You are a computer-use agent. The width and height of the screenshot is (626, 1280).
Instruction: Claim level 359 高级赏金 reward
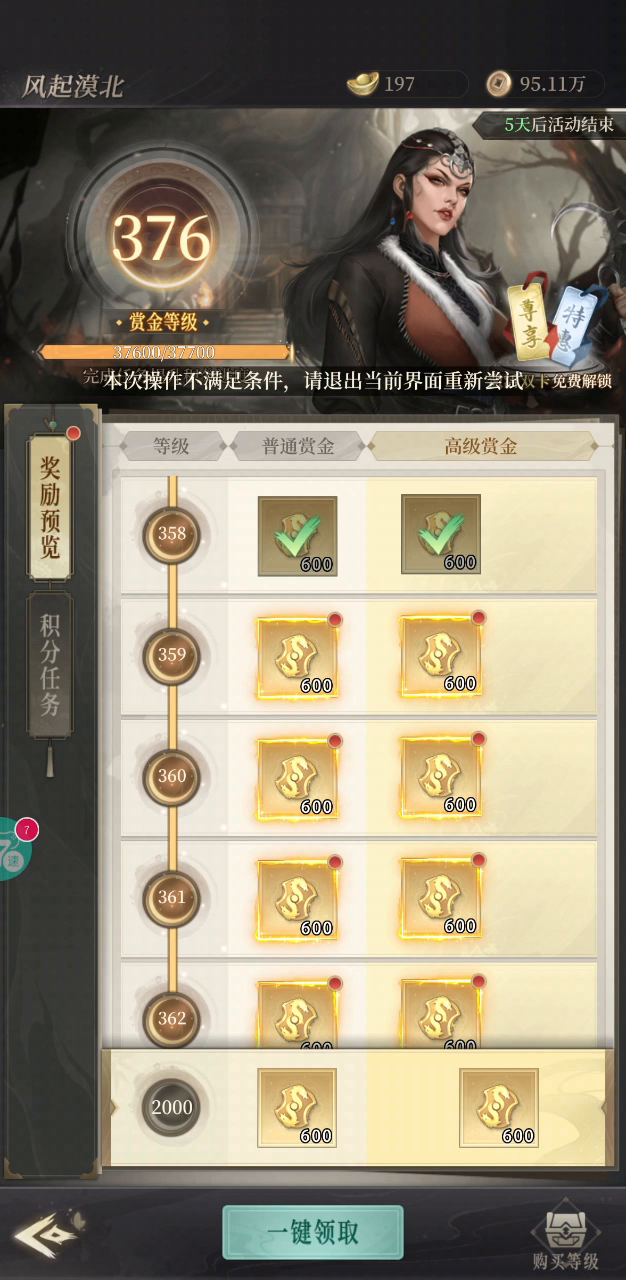click(x=441, y=657)
